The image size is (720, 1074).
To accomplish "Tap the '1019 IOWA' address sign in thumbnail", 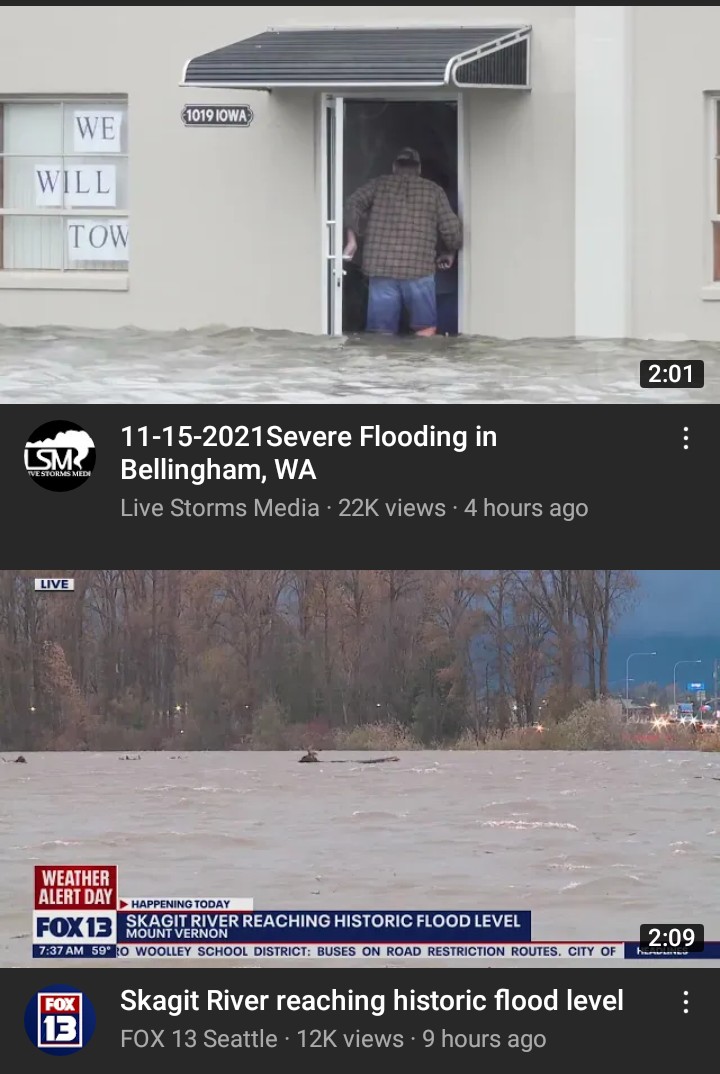I will click(x=217, y=115).
